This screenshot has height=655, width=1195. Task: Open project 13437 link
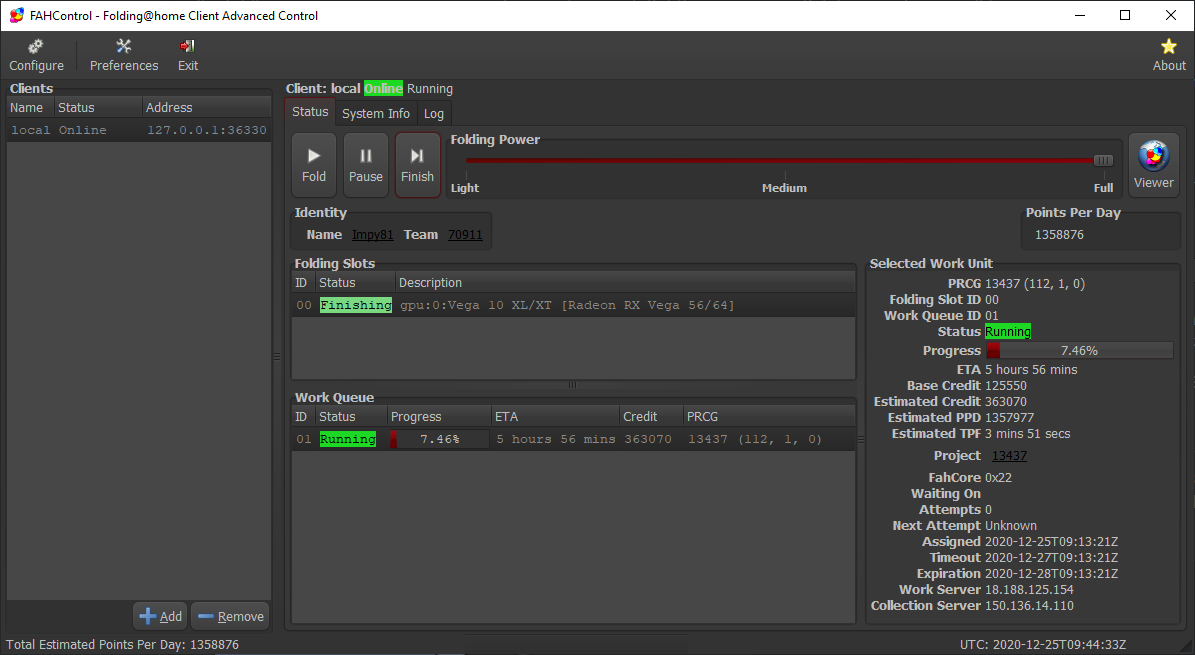pyautogui.click(x=1009, y=455)
